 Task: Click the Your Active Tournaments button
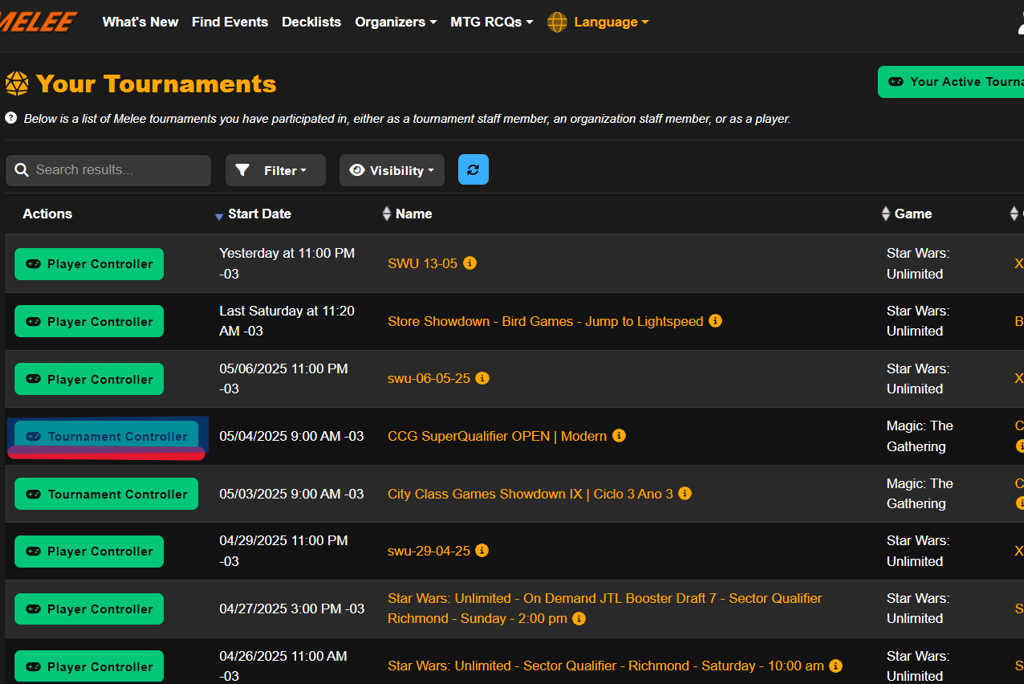tap(951, 82)
